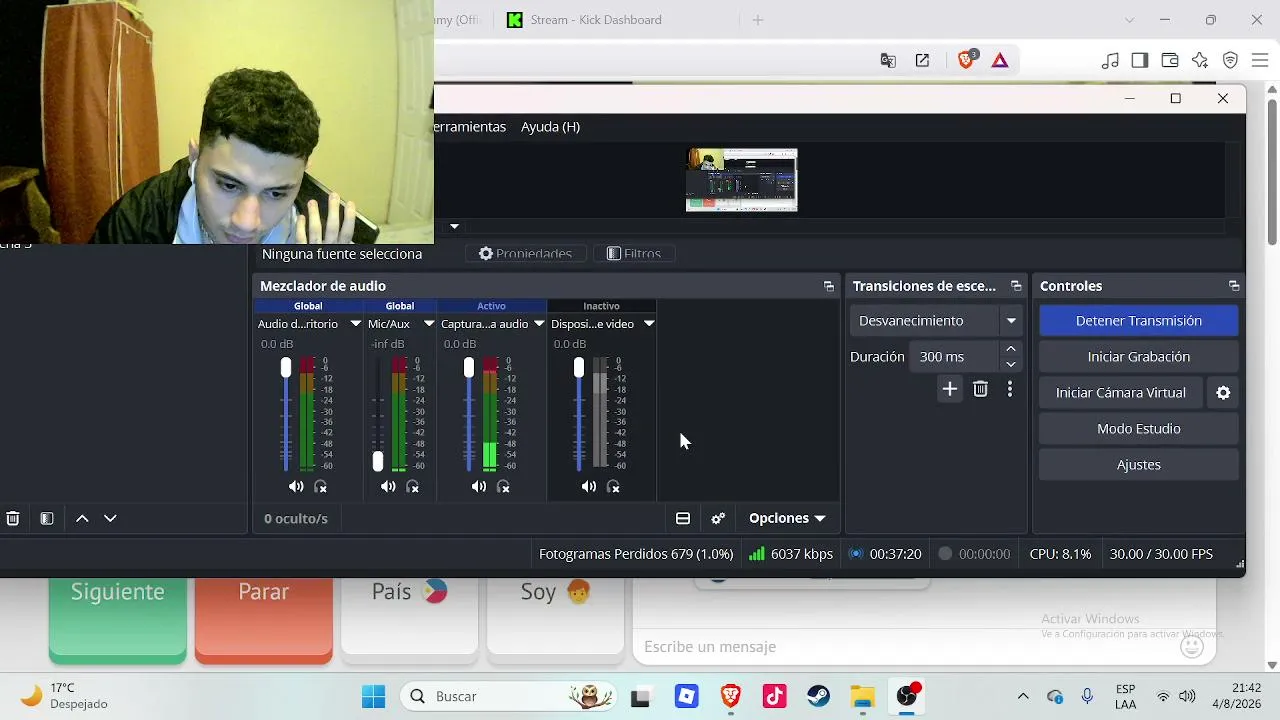1280x720 pixels.
Task: Open the Brave hamburger menu
Action: pyautogui.click(x=1260, y=61)
